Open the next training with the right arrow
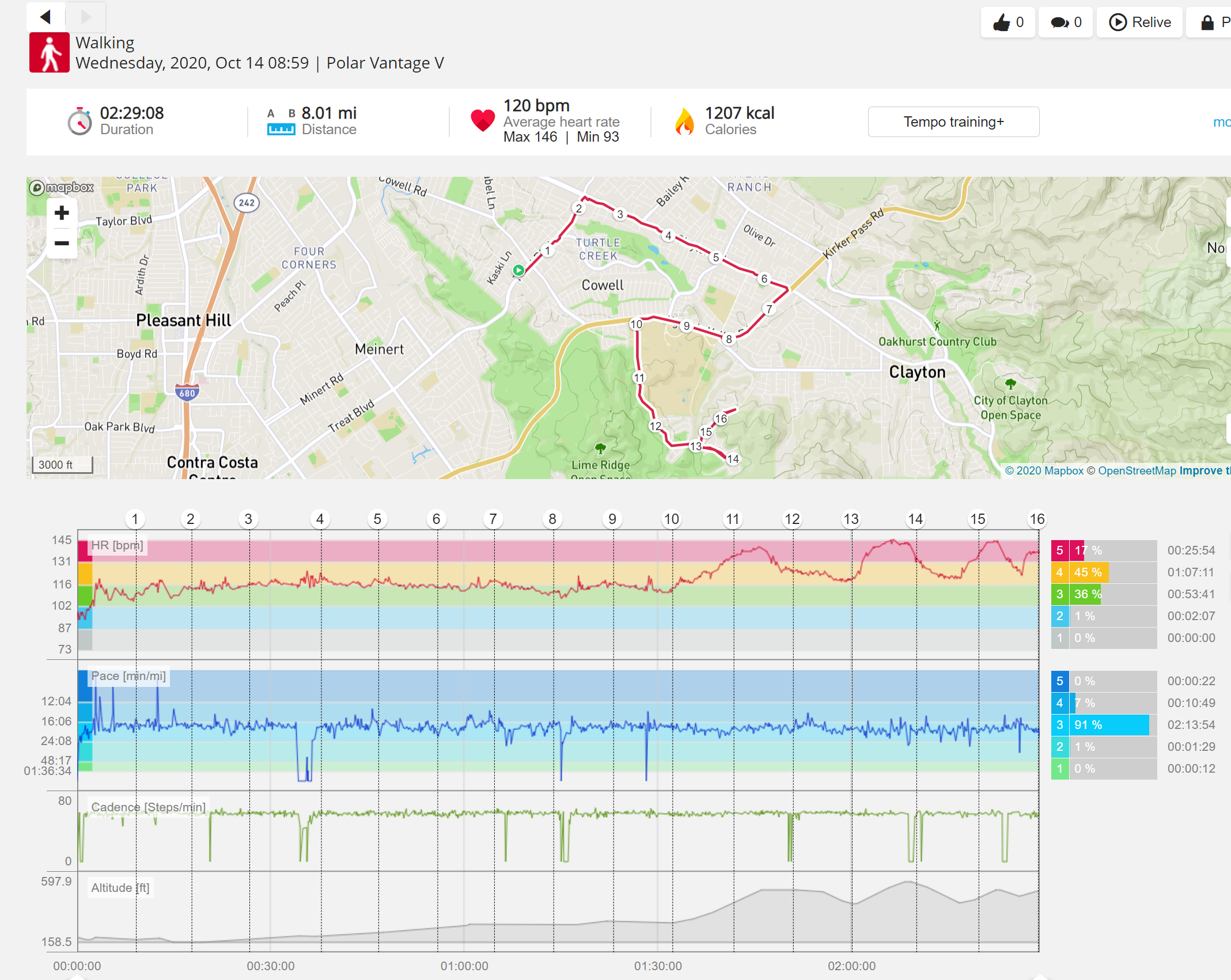The height and width of the screenshot is (980, 1231). (x=86, y=17)
